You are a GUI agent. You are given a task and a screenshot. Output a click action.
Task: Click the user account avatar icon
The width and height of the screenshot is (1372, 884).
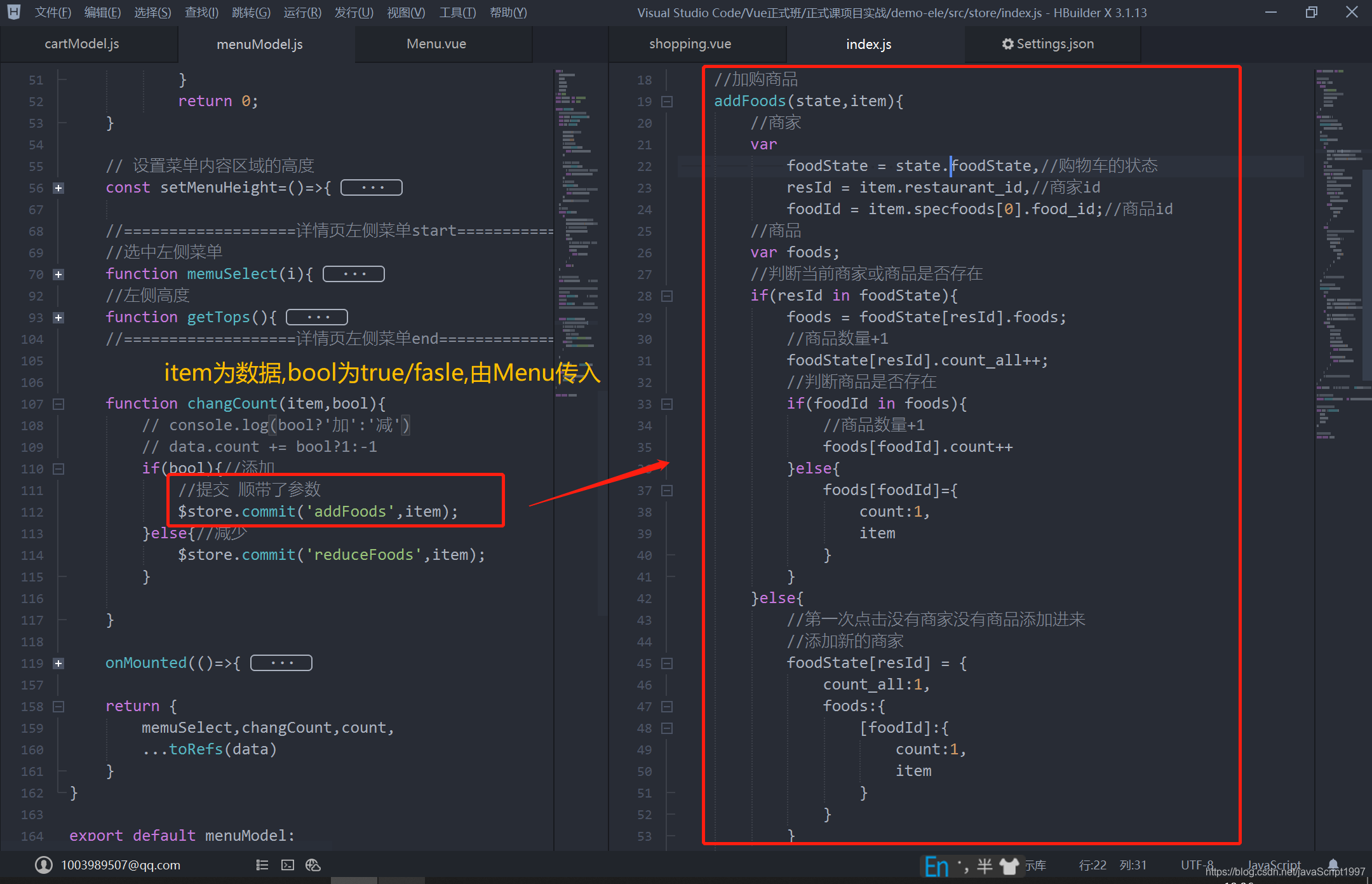tap(44, 865)
